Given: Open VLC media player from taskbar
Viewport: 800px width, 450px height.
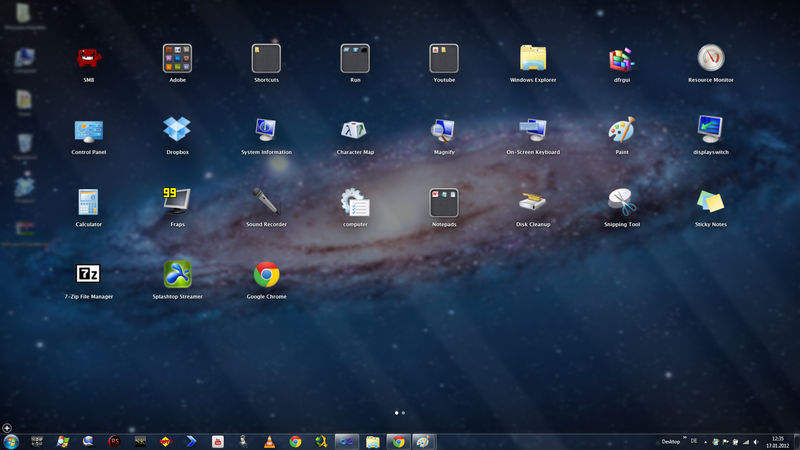Looking at the screenshot, I should click(269, 442).
